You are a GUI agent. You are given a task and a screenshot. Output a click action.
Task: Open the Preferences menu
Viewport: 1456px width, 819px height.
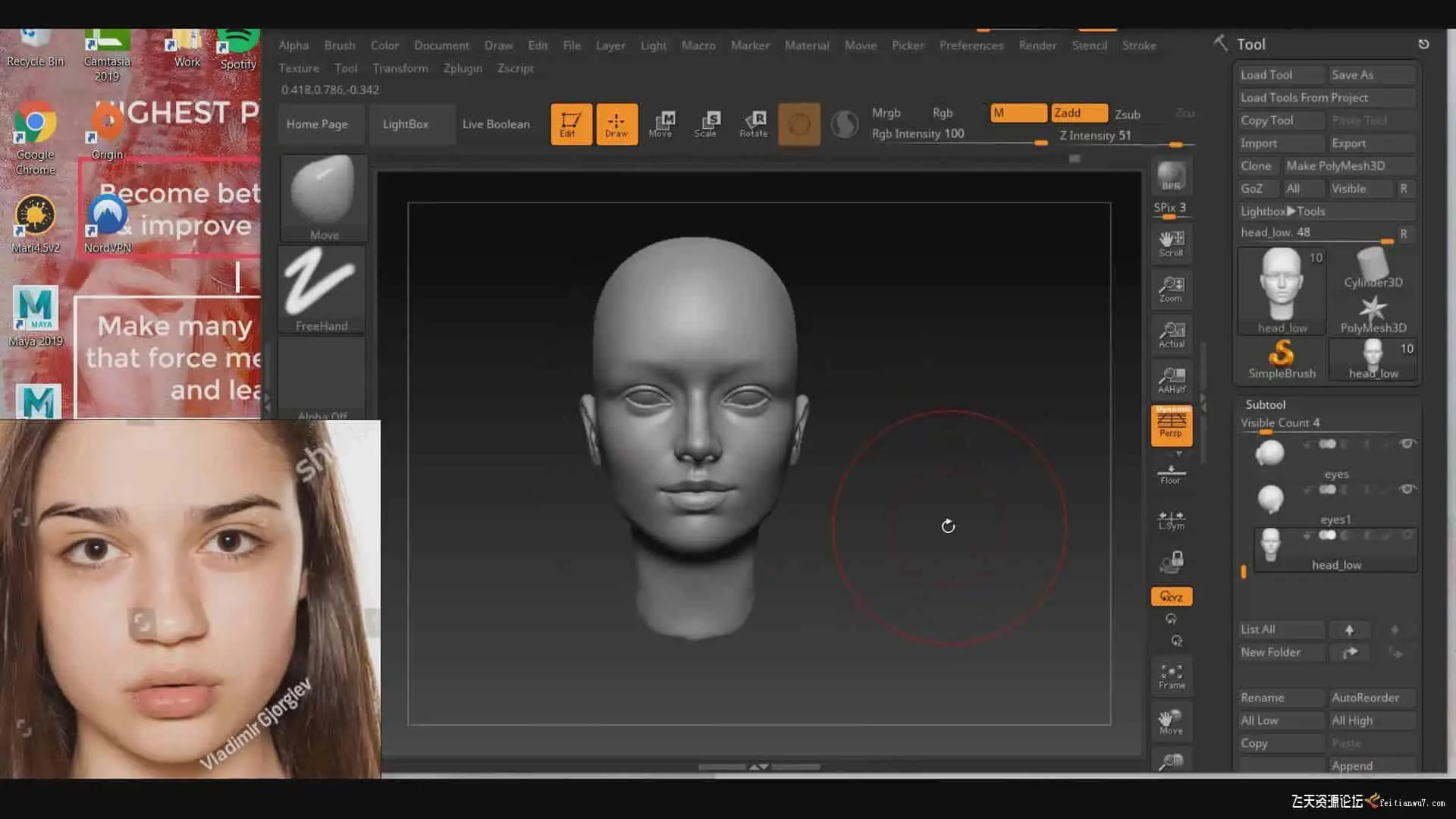[x=971, y=45]
